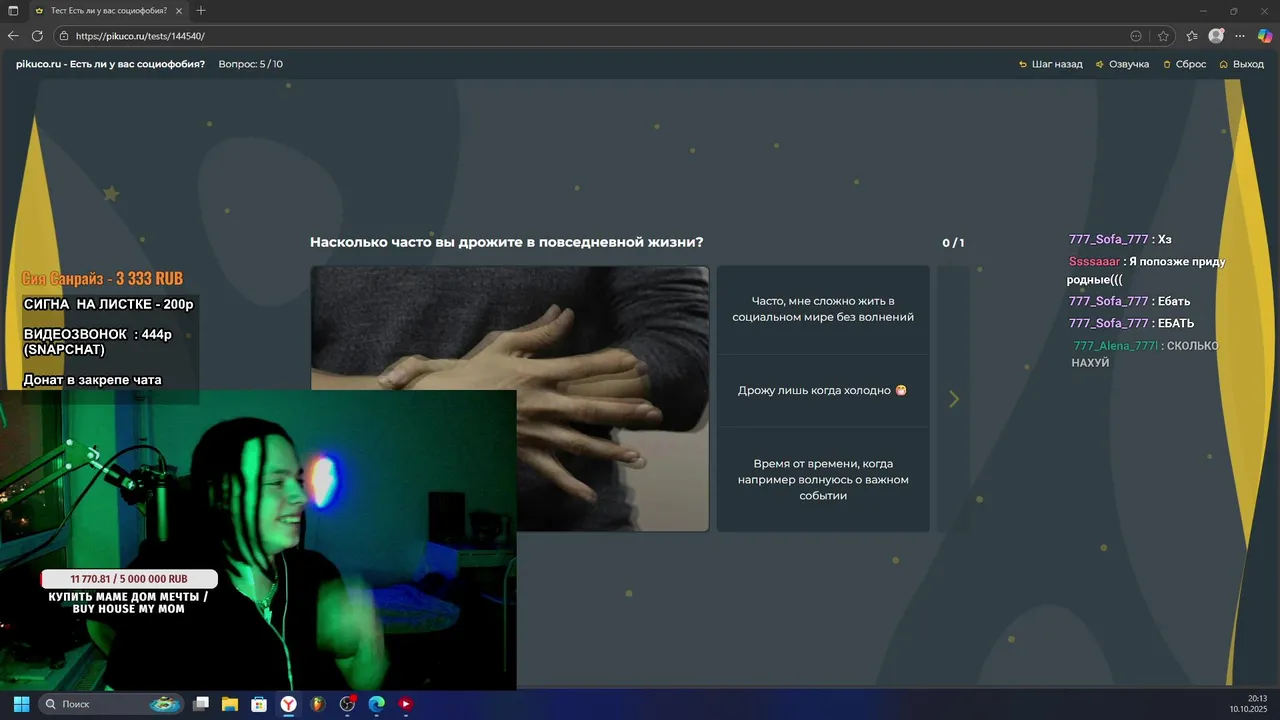1280x720 pixels.
Task: Open FL Studio from the taskbar
Action: click(318, 704)
